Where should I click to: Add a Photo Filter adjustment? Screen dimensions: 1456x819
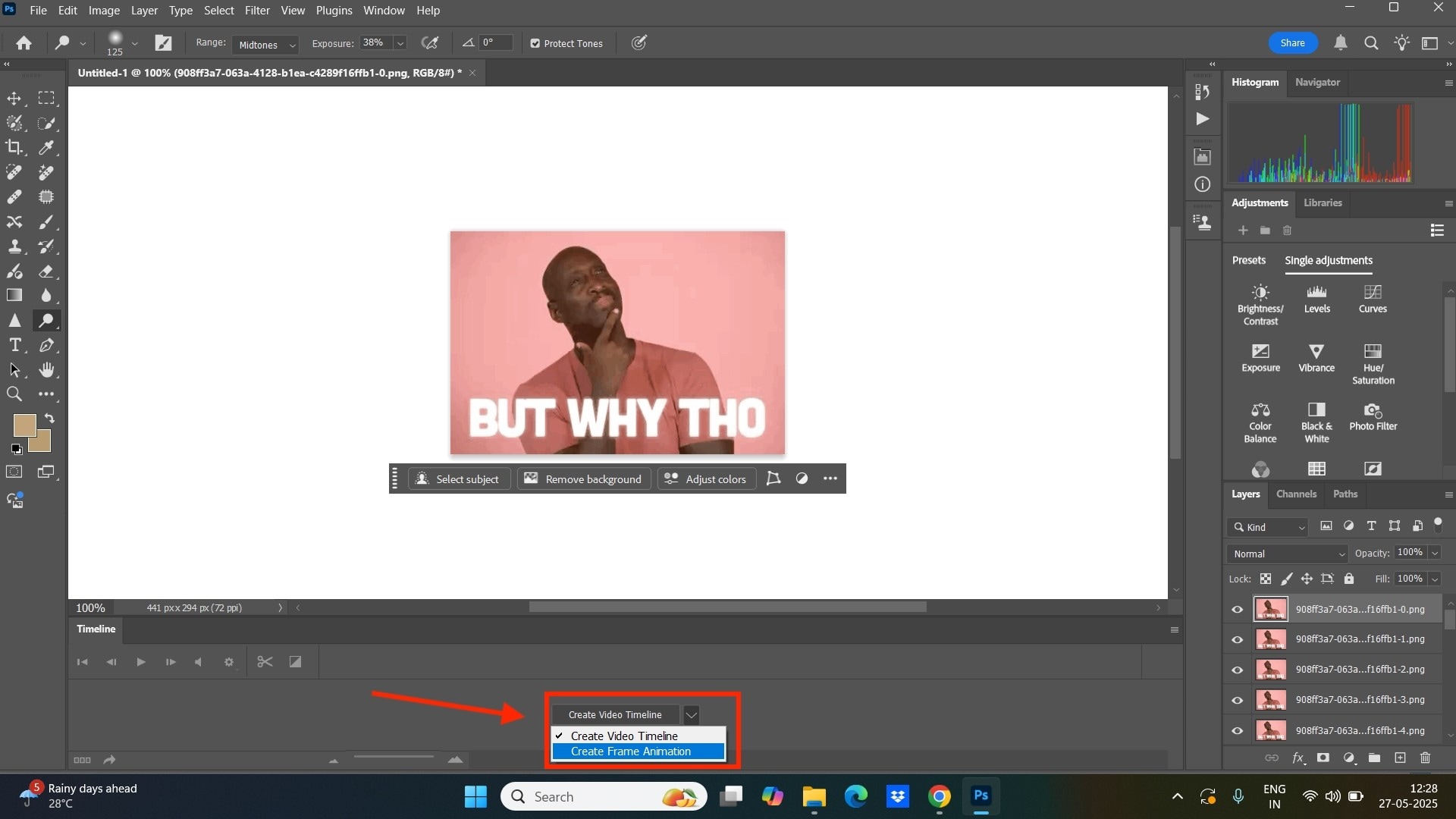pyautogui.click(x=1373, y=417)
